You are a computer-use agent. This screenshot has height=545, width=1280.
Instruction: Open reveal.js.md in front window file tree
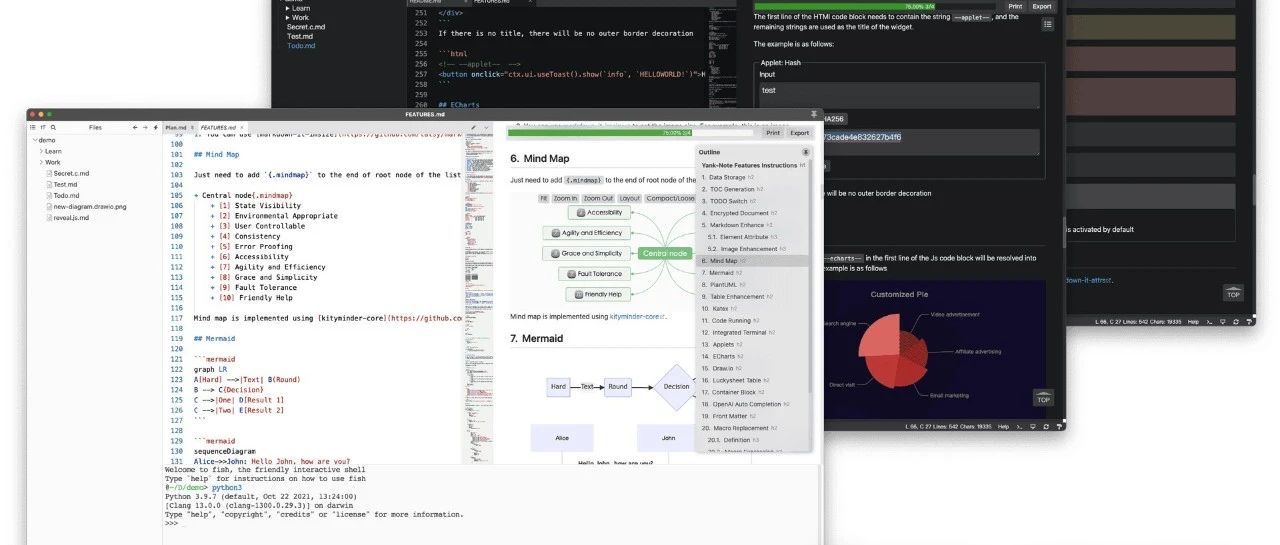(x=70, y=217)
